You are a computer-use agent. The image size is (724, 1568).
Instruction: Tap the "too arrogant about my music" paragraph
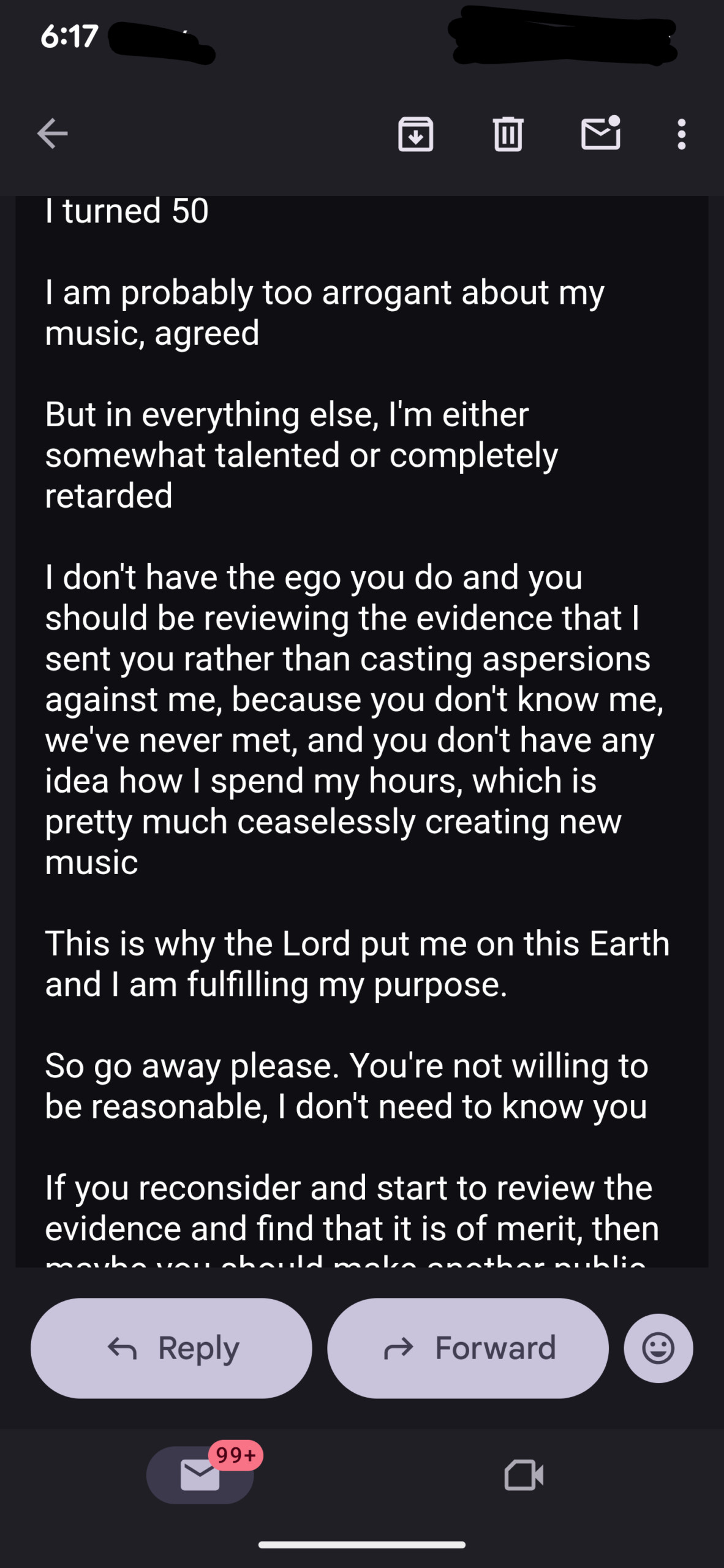click(x=325, y=312)
